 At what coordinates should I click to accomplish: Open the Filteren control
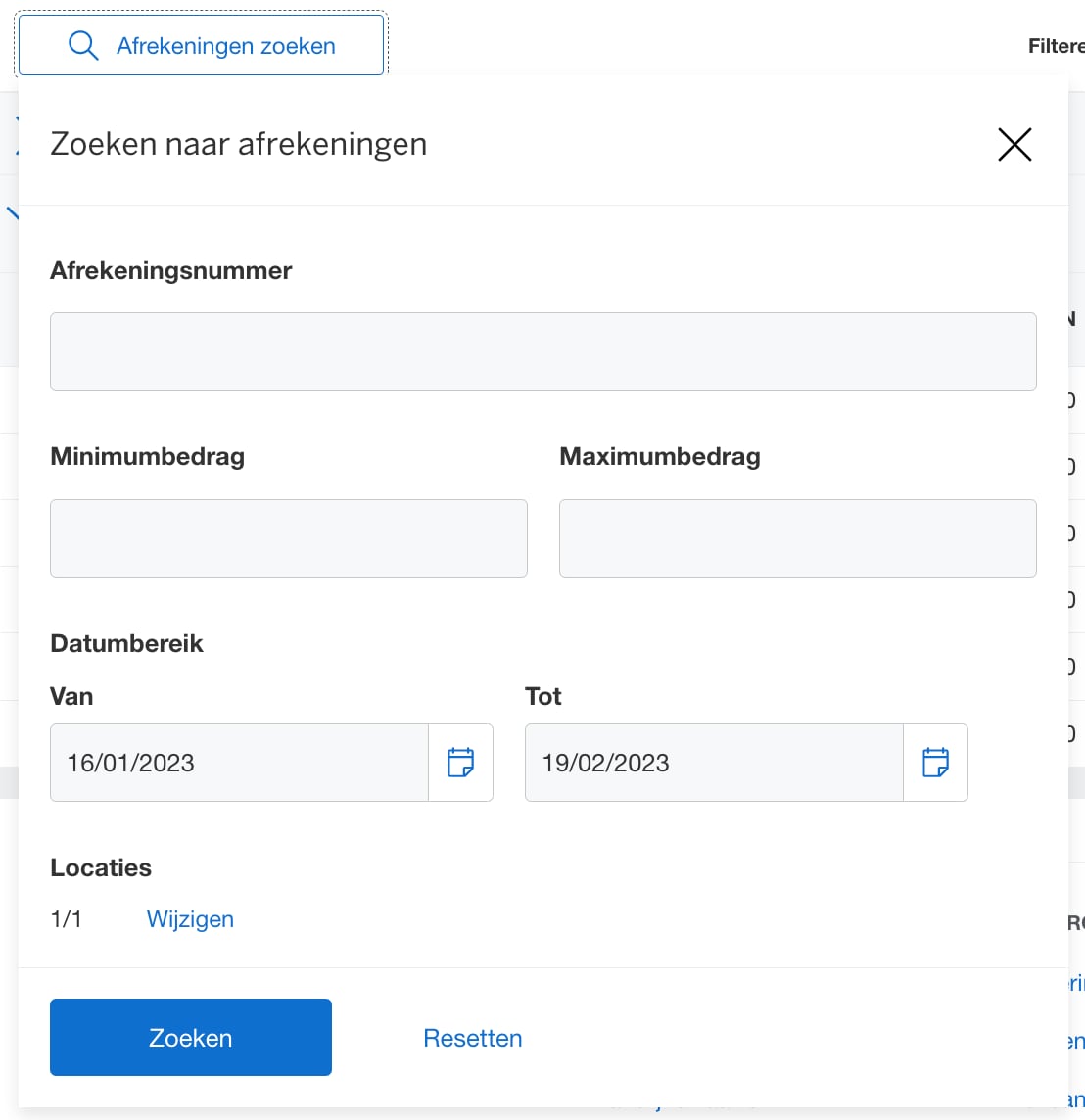click(1058, 45)
